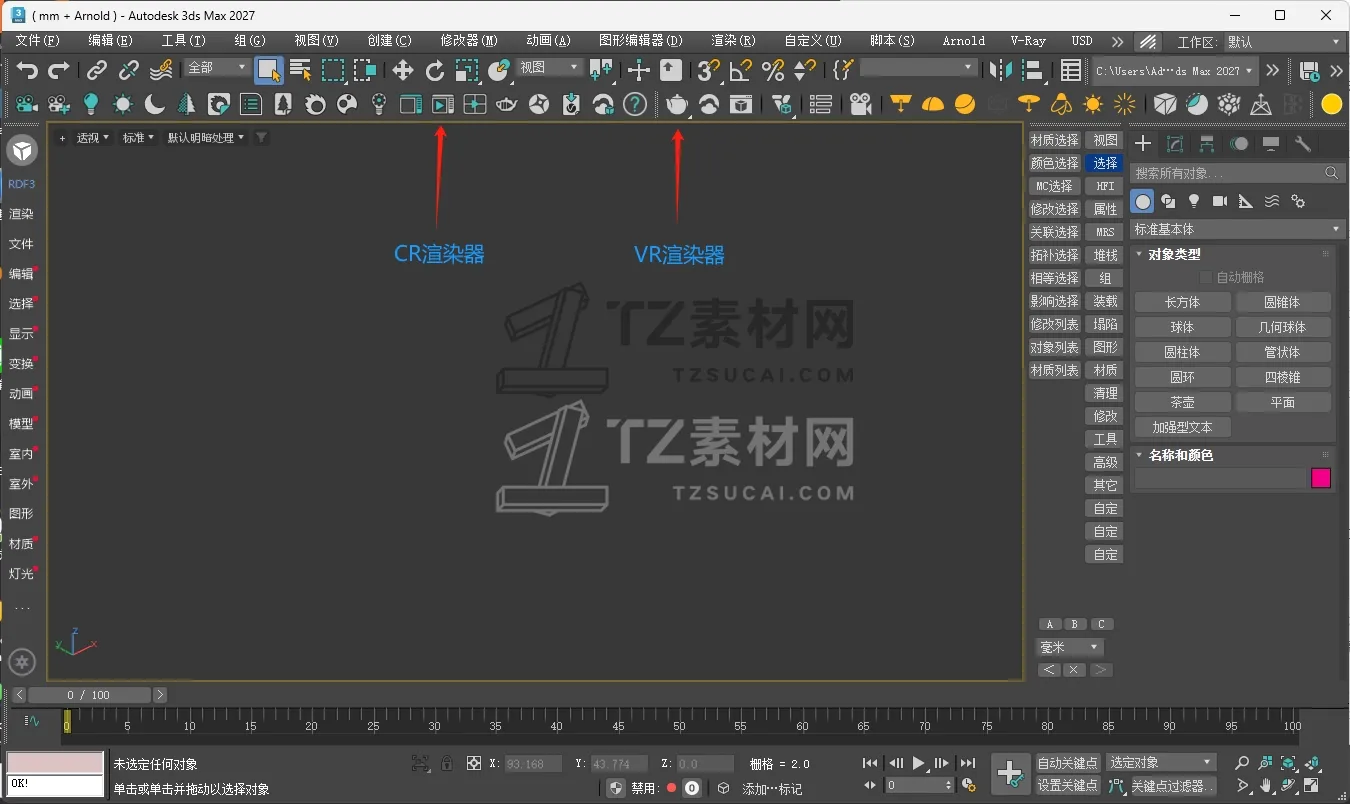Toggle the Percent Snap icon
This screenshot has width=1350, height=804.
coord(773,69)
